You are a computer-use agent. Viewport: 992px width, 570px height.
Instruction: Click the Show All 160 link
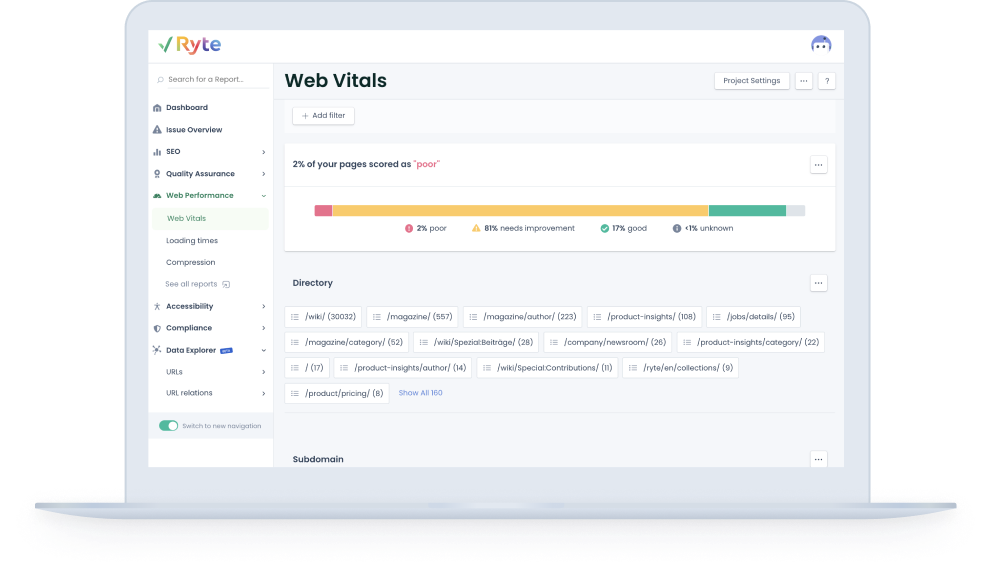420,393
